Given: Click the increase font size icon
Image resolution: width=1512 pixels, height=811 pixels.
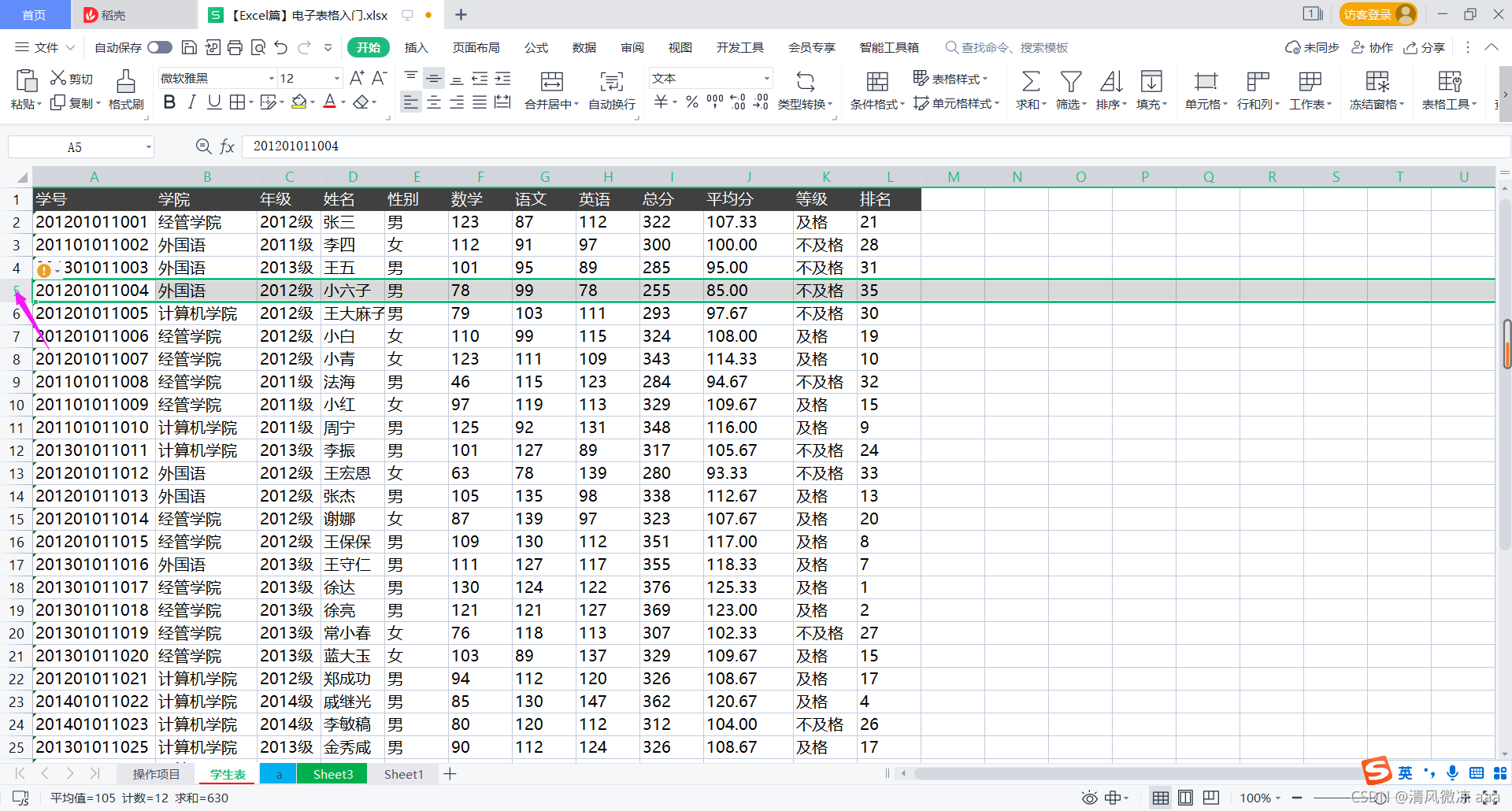Looking at the screenshot, I should point(357,78).
